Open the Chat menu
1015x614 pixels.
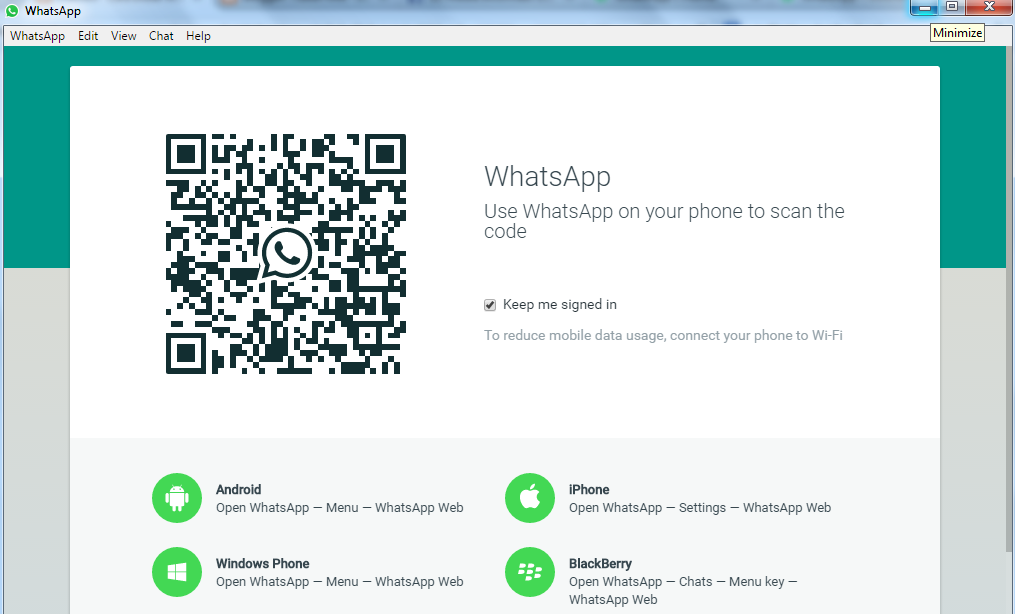pos(161,36)
